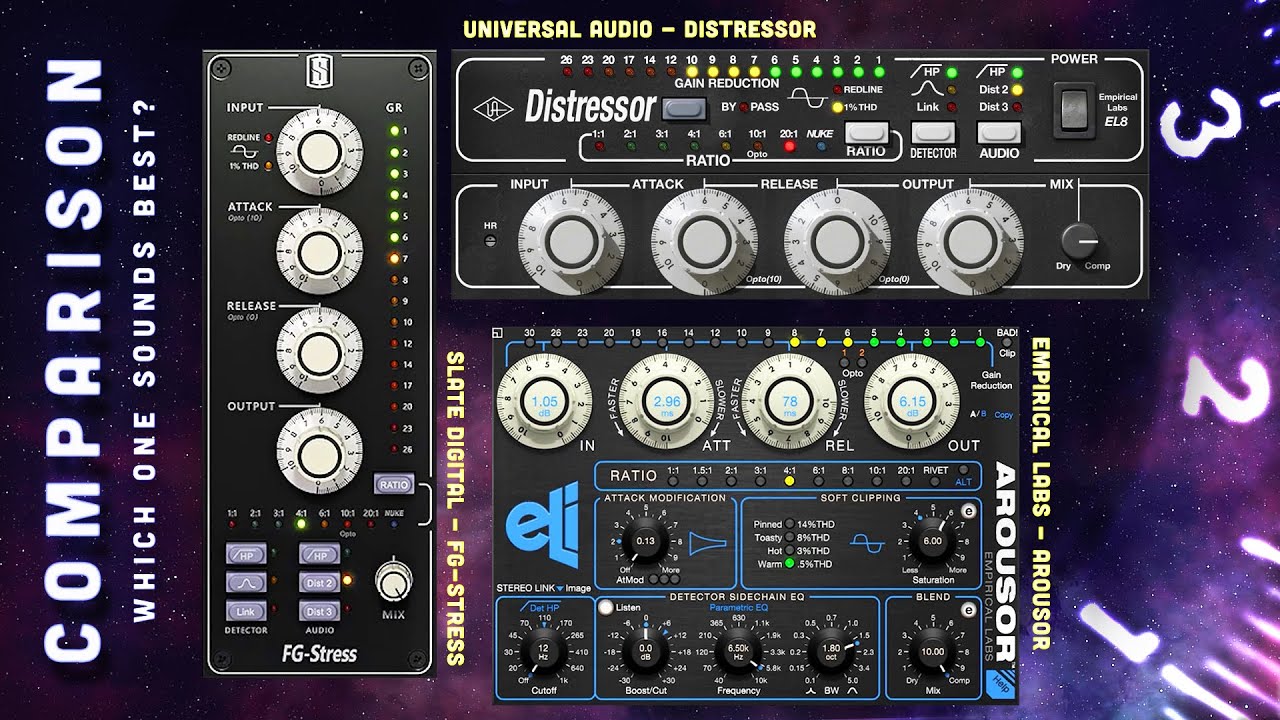Select the Arousor 1.5:1 ratio LED
The width and height of the screenshot is (1280, 720).
tap(702, 482)
